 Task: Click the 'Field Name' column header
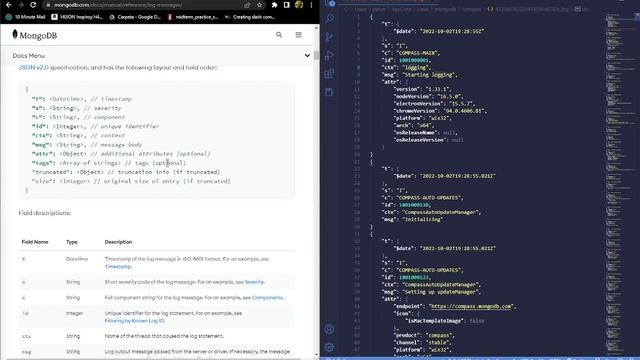coord(35,242)
